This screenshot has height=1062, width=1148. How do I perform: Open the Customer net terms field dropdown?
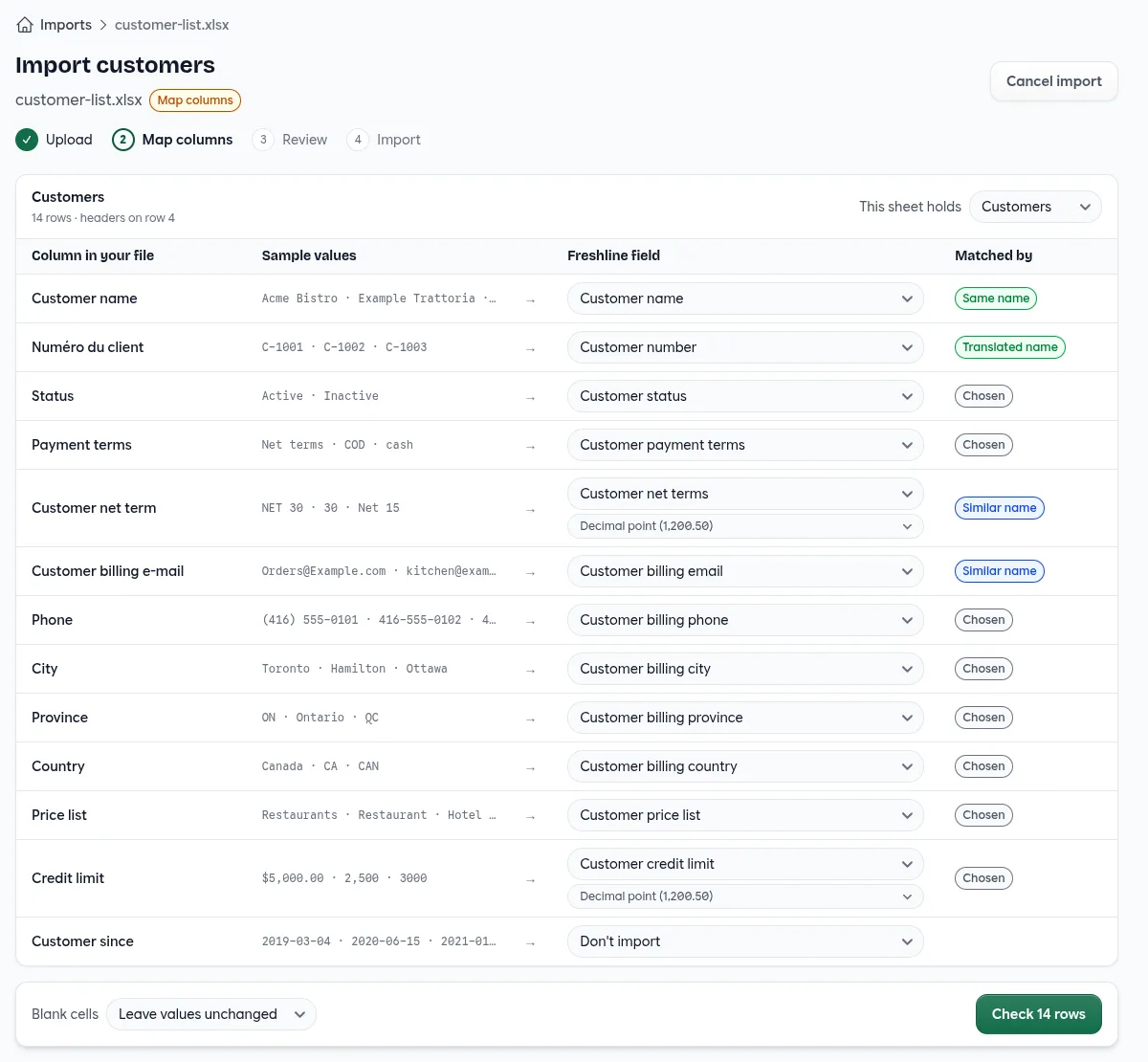745,494
